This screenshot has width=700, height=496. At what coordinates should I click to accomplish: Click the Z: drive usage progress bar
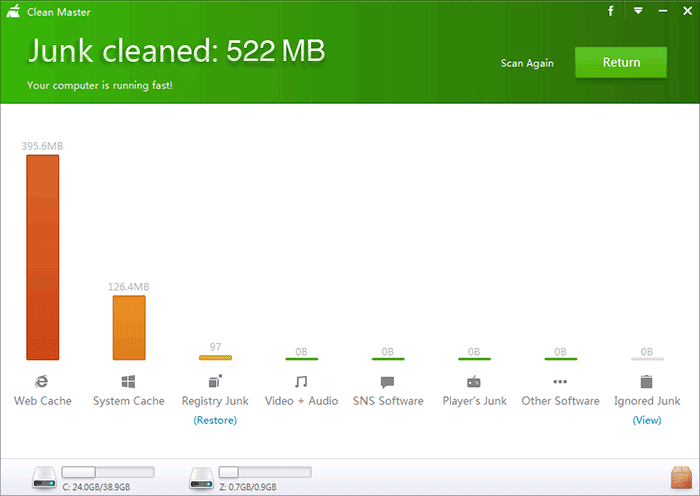[x=265, y=472]
